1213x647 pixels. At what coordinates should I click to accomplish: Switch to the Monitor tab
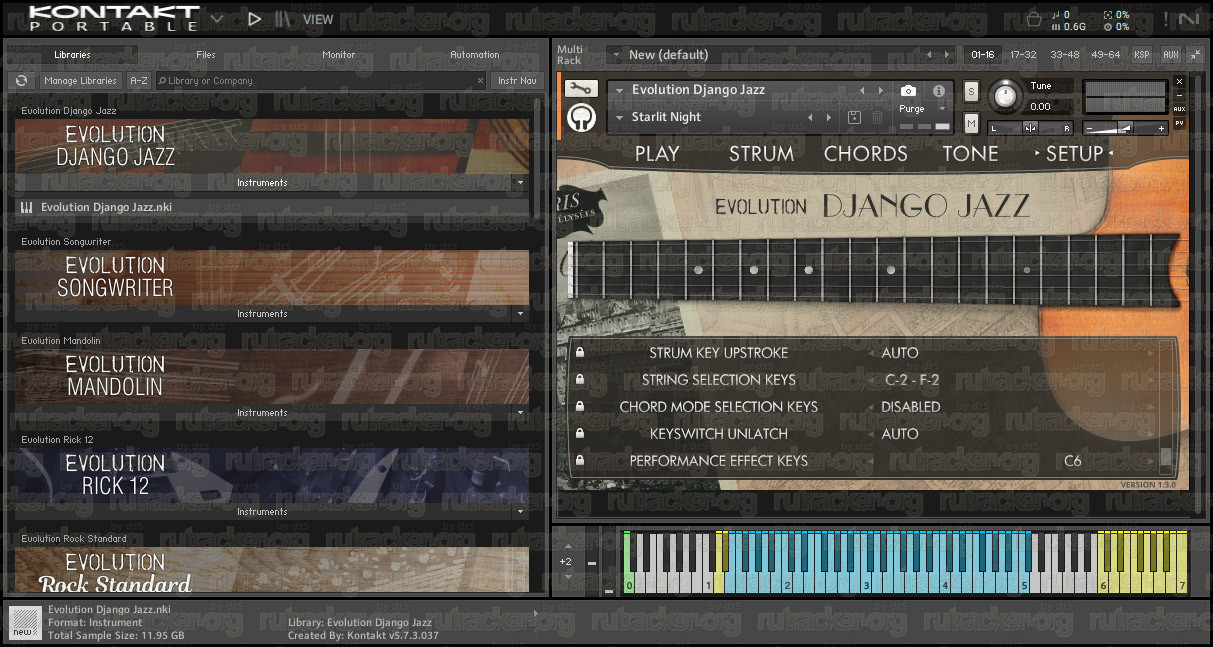[x=339, y=55]
